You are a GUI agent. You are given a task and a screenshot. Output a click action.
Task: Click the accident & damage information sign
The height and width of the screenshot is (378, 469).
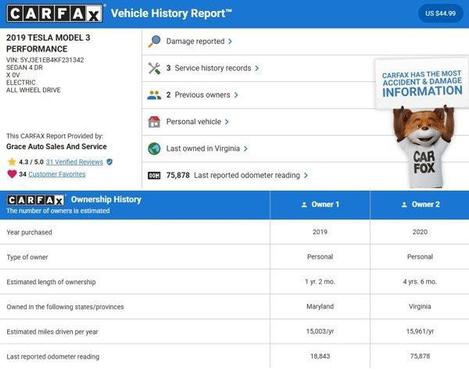pyautogui.click(x=422, y=84)
